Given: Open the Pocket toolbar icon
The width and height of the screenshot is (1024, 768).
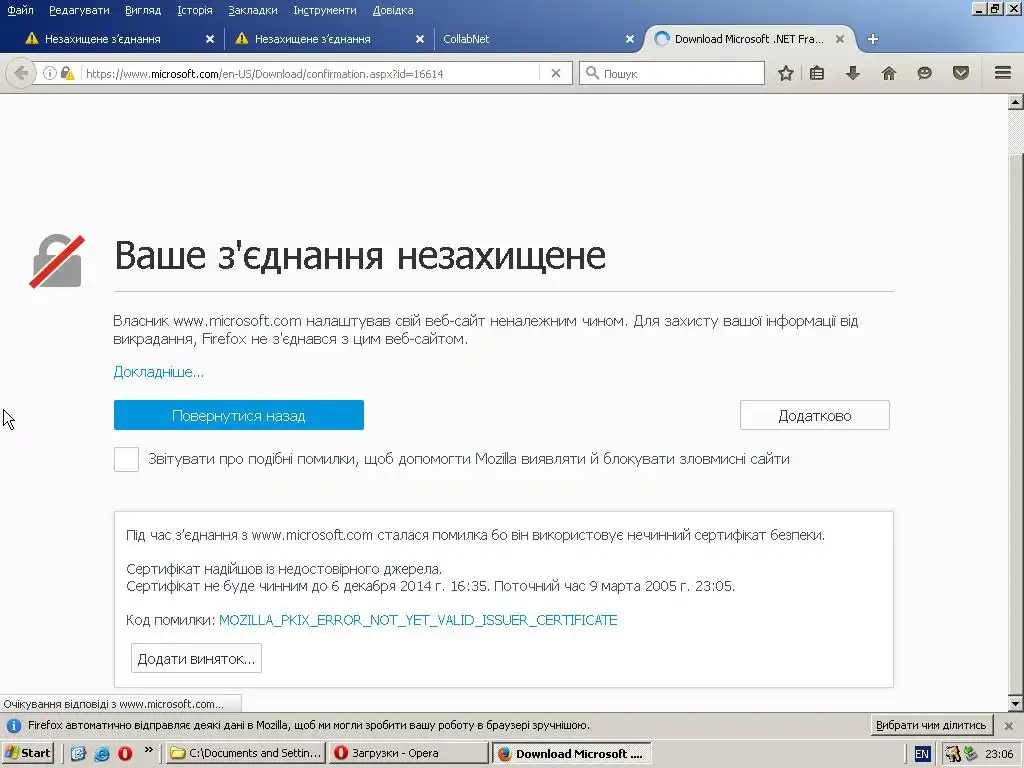Looking at the screenshot, I should (x=961, y=73).
